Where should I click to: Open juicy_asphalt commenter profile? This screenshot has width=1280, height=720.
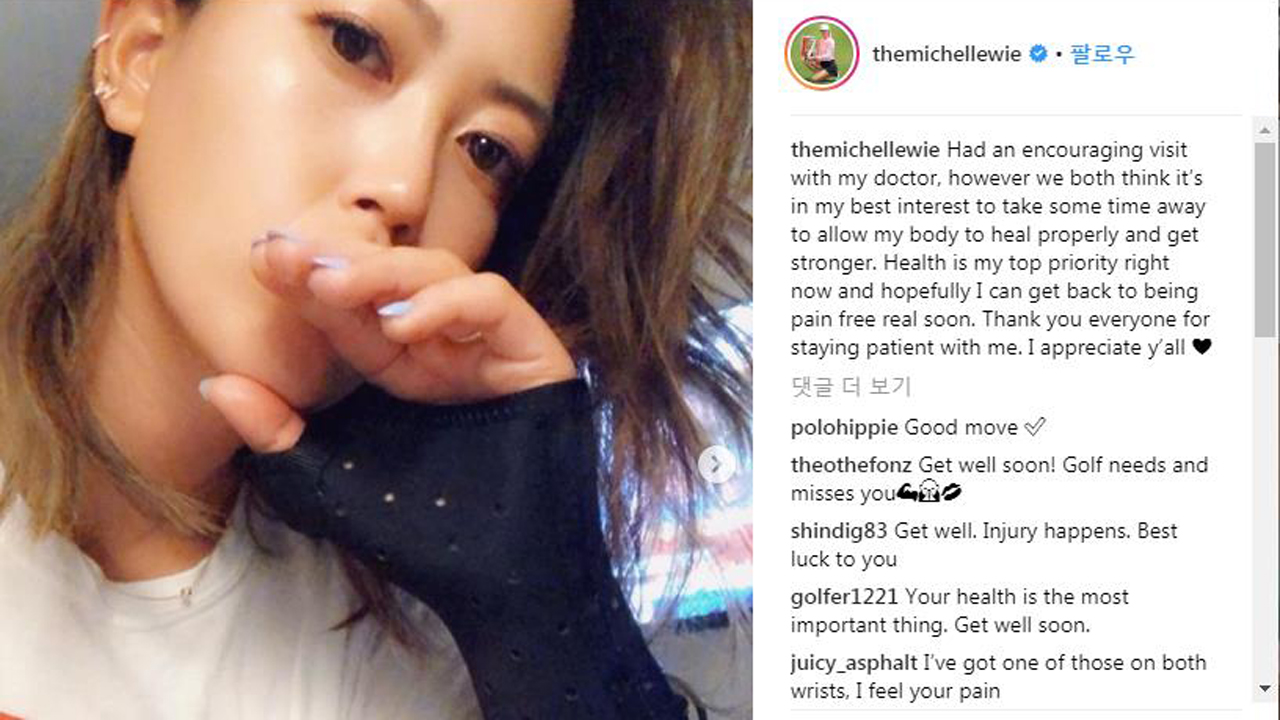854,663
